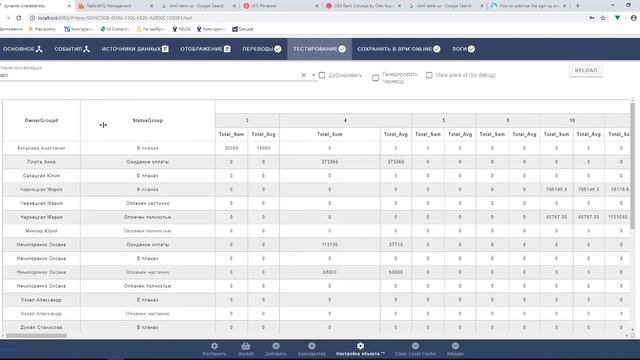
Task: Switch to the Pinterest browser tab
Action: click(x=280, y=6)
